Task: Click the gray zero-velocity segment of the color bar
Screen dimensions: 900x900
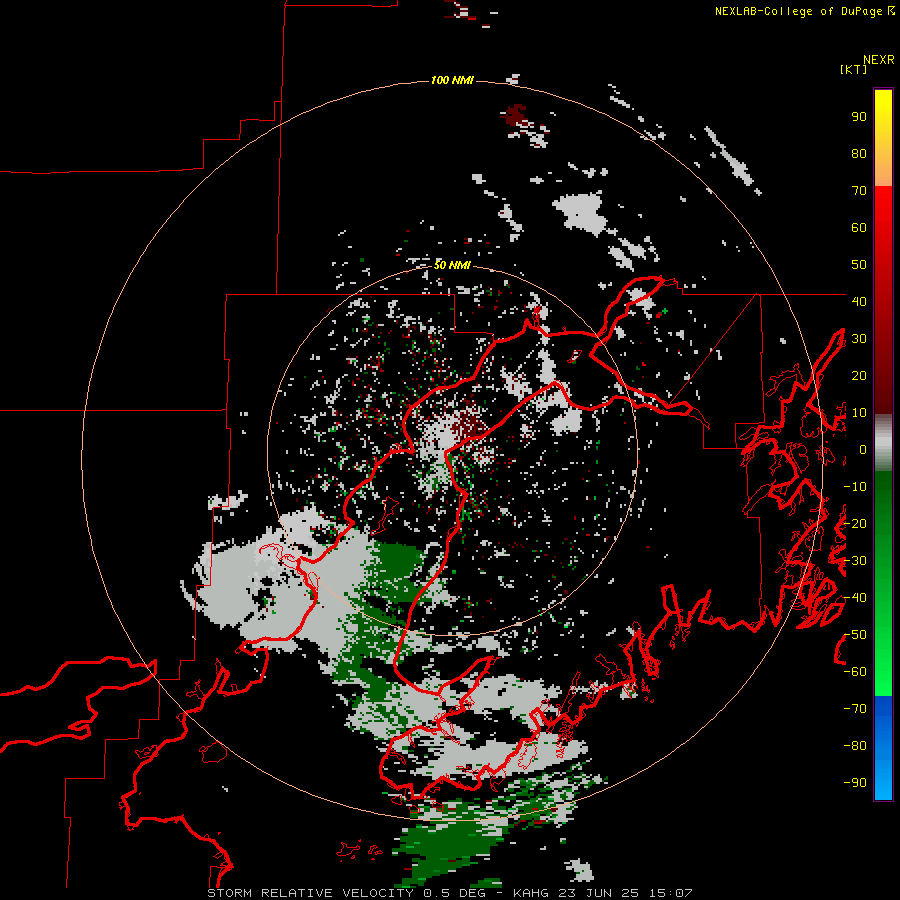Action: (883, 443)
